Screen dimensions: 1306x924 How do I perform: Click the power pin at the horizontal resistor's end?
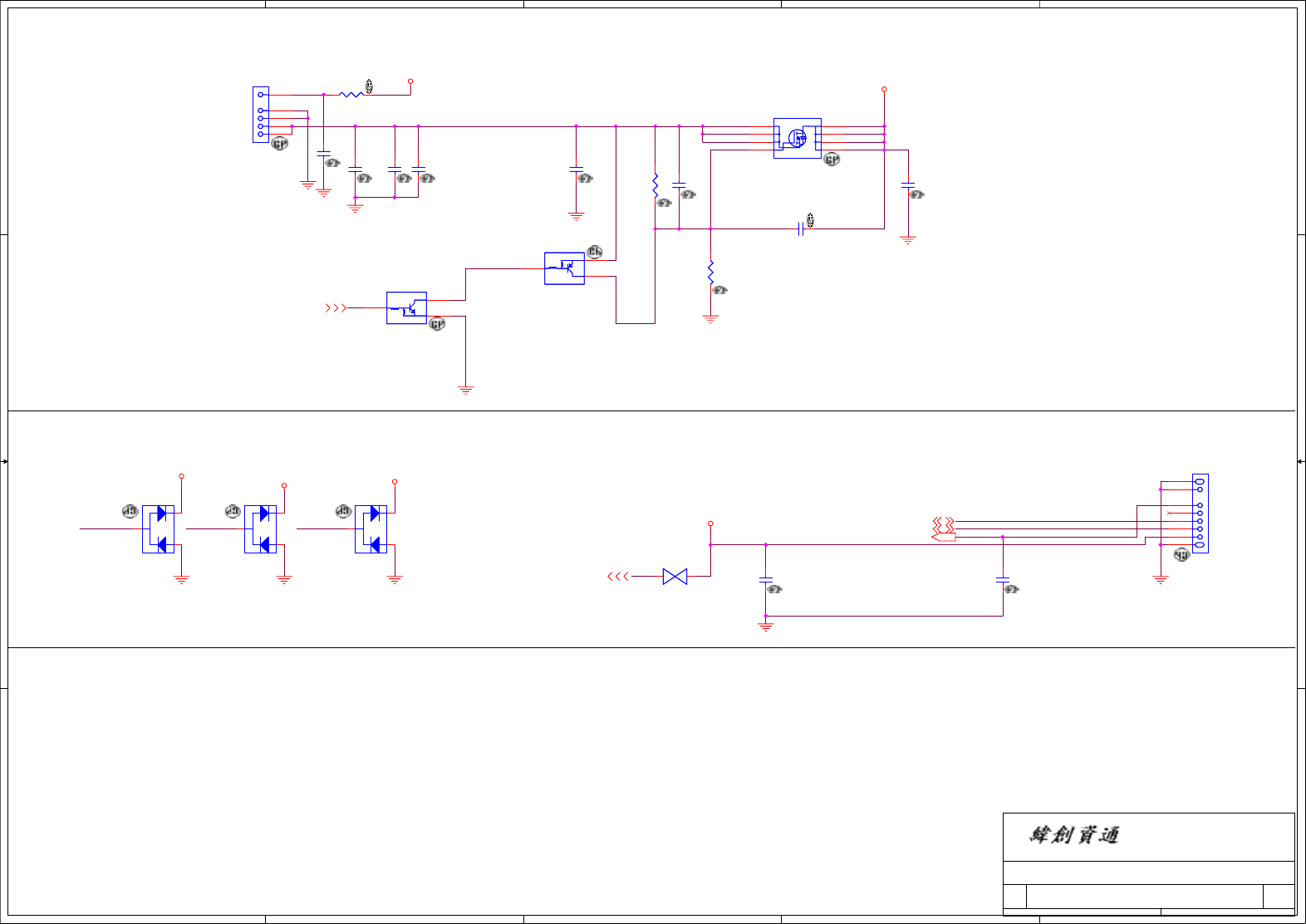click(x=410, y=81)
